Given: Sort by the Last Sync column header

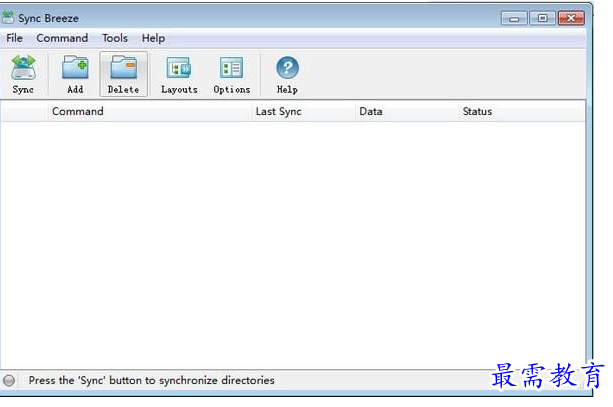Looking at the screenshot, I should (x=303, y=111).
